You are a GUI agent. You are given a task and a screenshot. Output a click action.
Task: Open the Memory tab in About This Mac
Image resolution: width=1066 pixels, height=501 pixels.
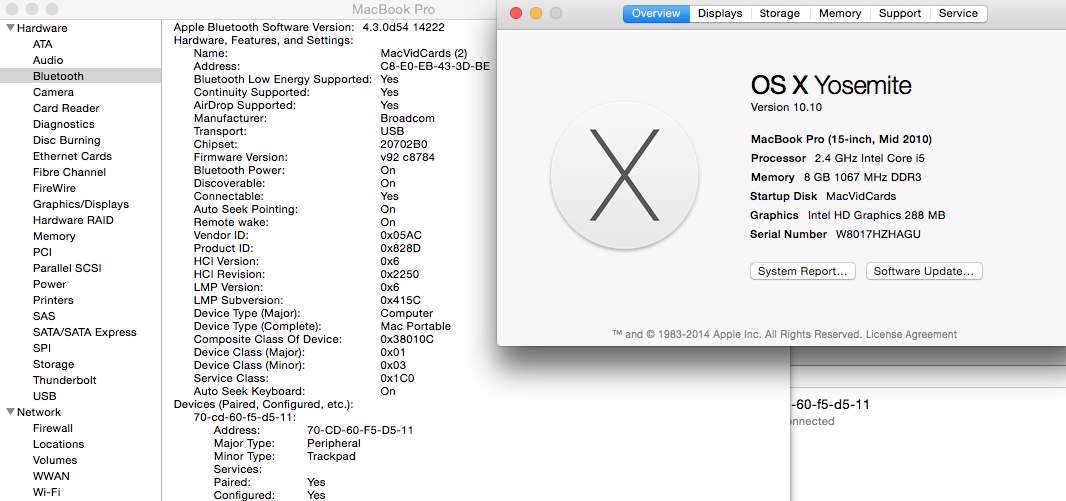[840, 14]
